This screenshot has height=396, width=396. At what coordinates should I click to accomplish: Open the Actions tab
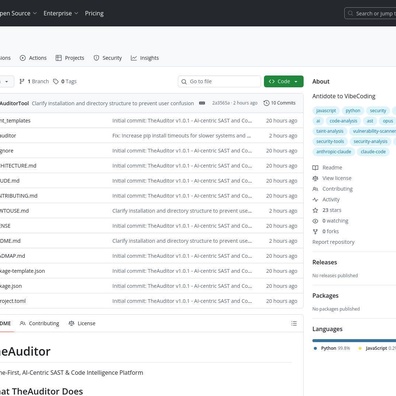tap(33, 58)
